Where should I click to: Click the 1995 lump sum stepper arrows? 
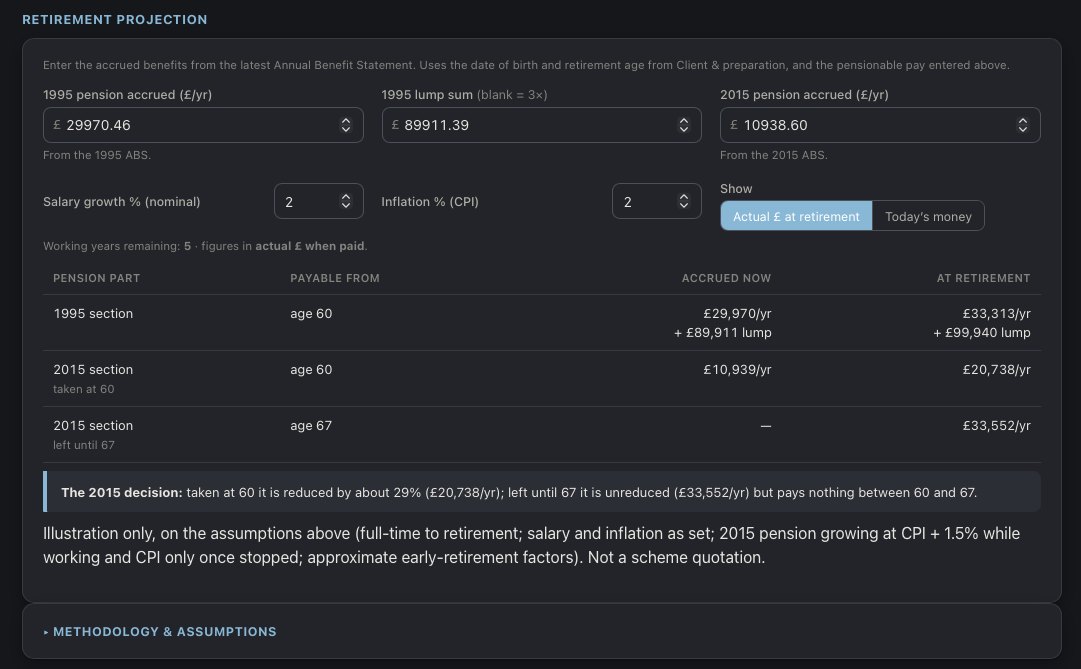tap(683, 125)
